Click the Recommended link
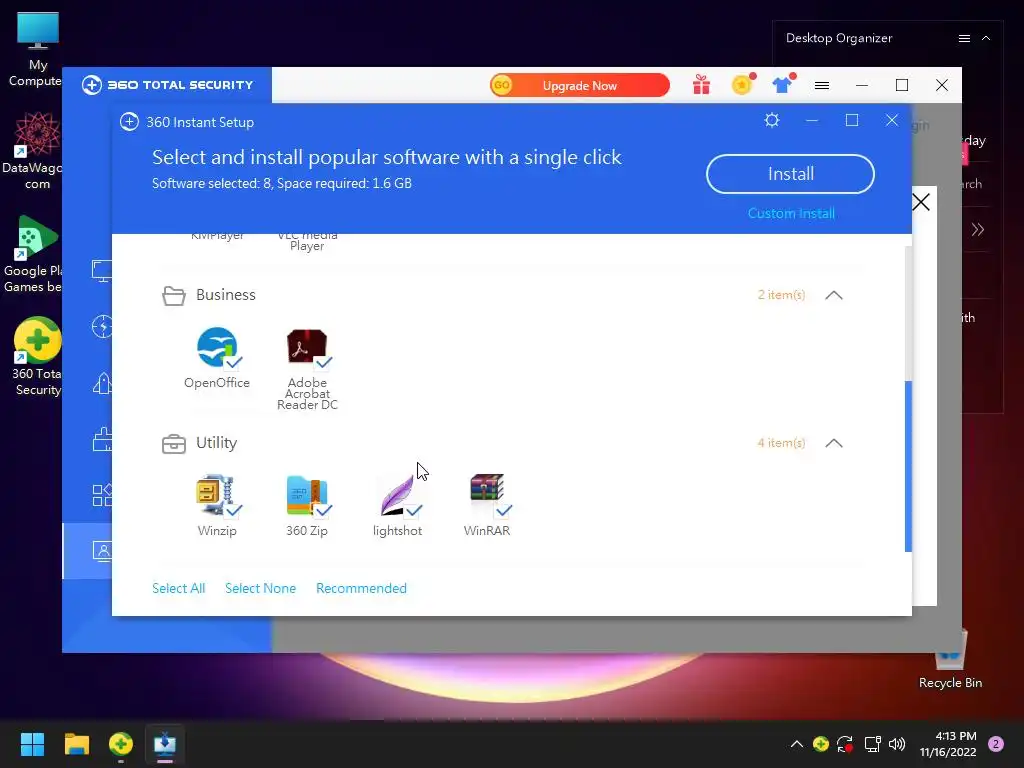Screen dimensions: 1024x768 pyautogui.click(x=361, y=588)
